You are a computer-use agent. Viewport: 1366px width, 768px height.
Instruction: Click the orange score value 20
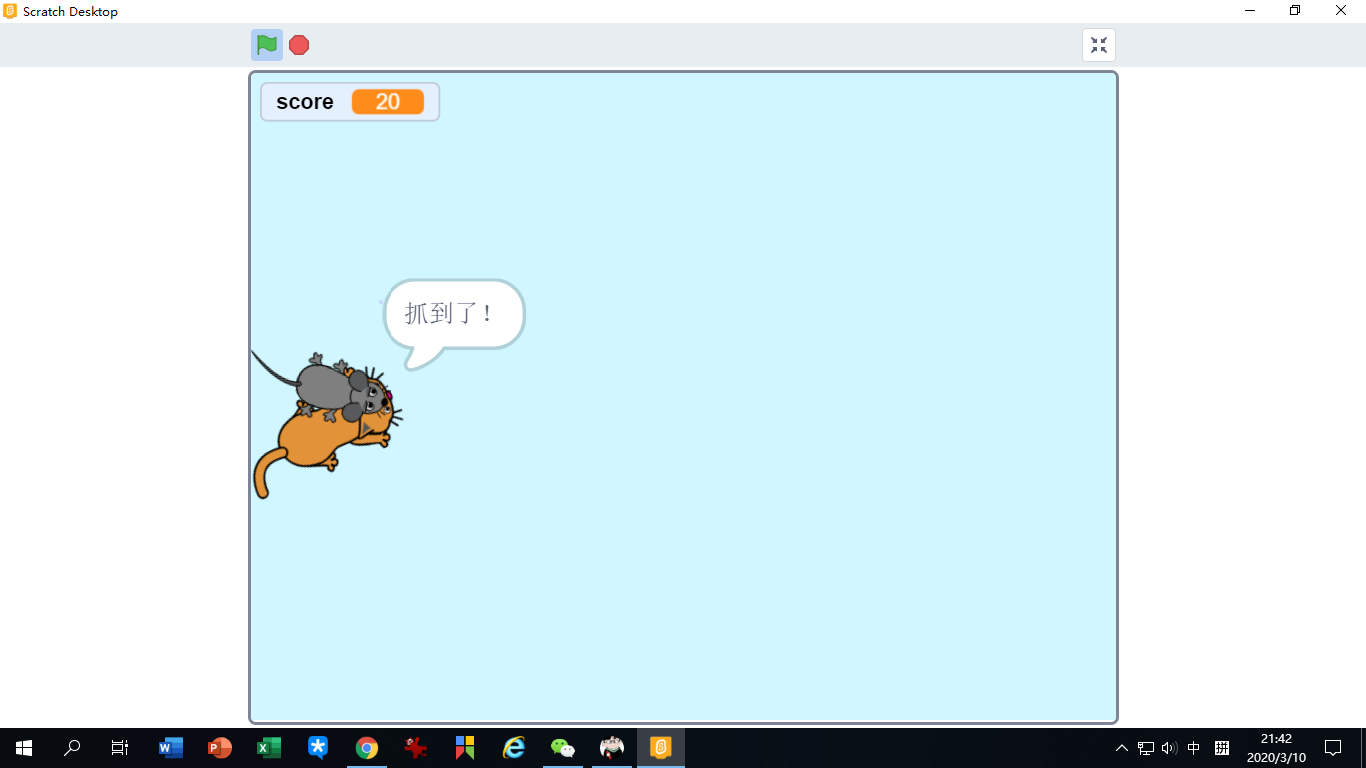point(388,102)
